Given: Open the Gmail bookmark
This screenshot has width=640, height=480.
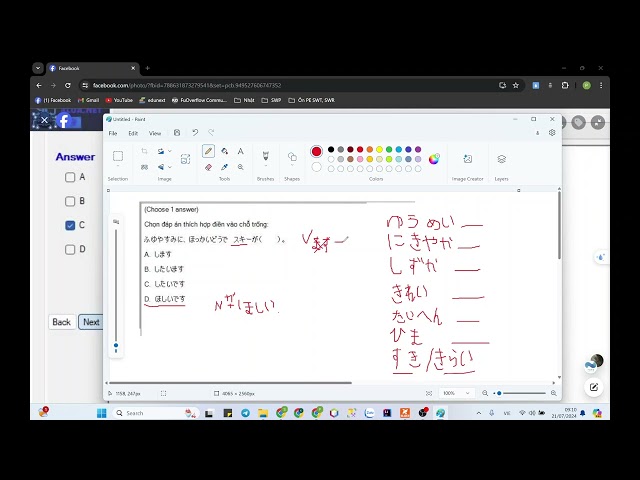Looking at the screenshot, I should (x=89, y=100).
